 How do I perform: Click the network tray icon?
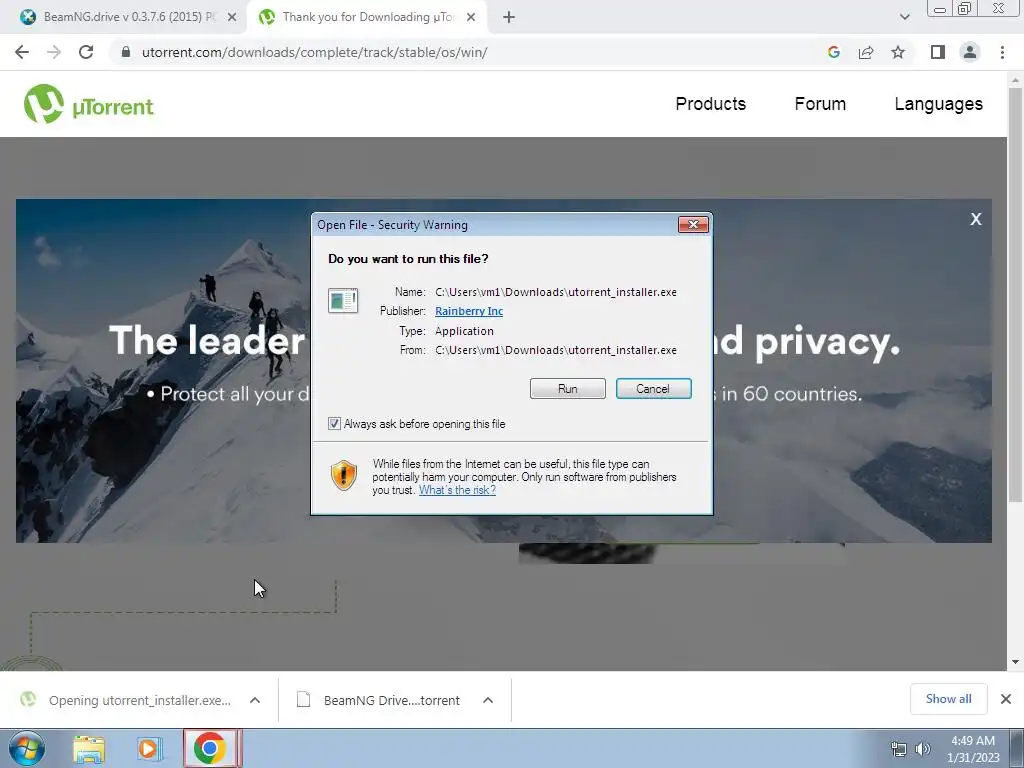pyautogui.click(x=899, y=749)
